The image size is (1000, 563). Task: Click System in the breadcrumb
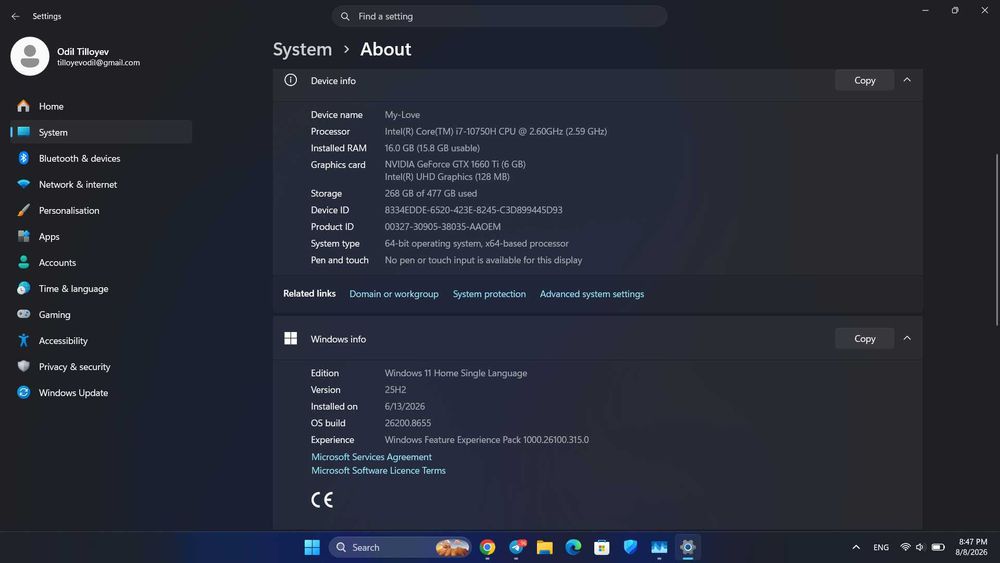click(x=302, y=49)
